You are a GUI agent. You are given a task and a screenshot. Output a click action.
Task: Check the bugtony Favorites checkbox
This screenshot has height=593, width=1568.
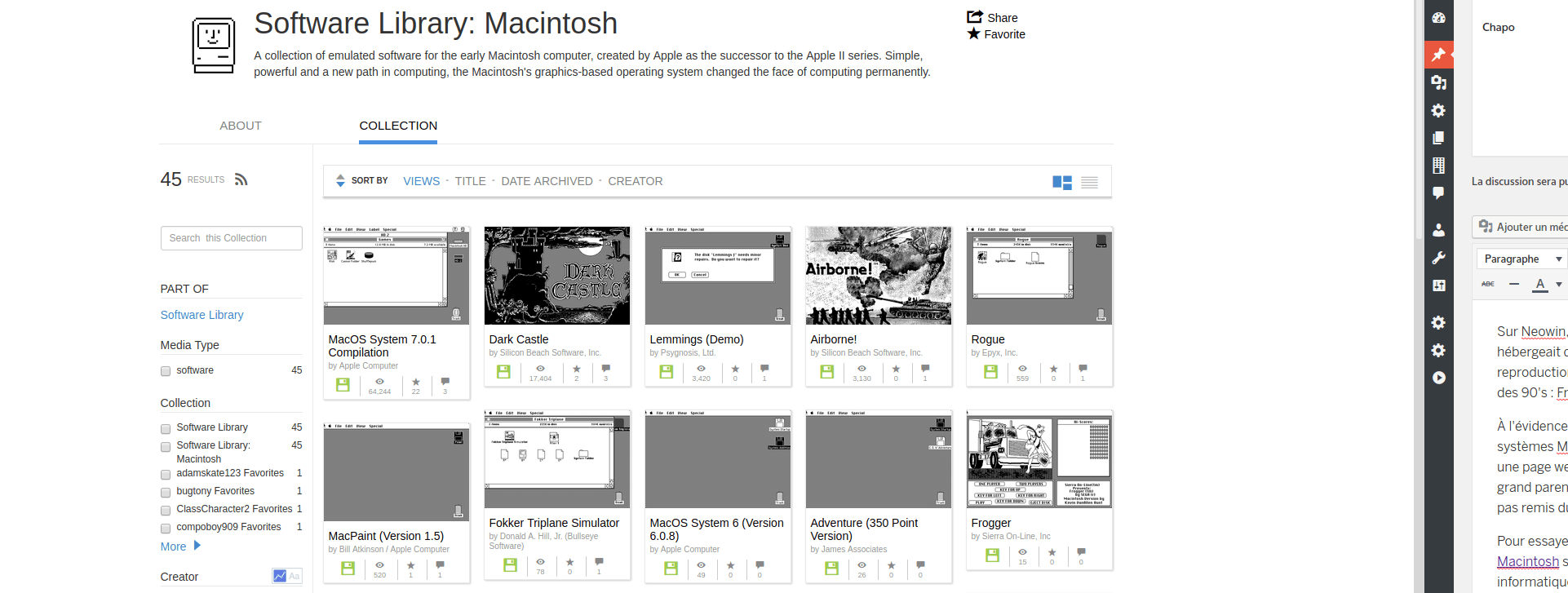[166, 492]
